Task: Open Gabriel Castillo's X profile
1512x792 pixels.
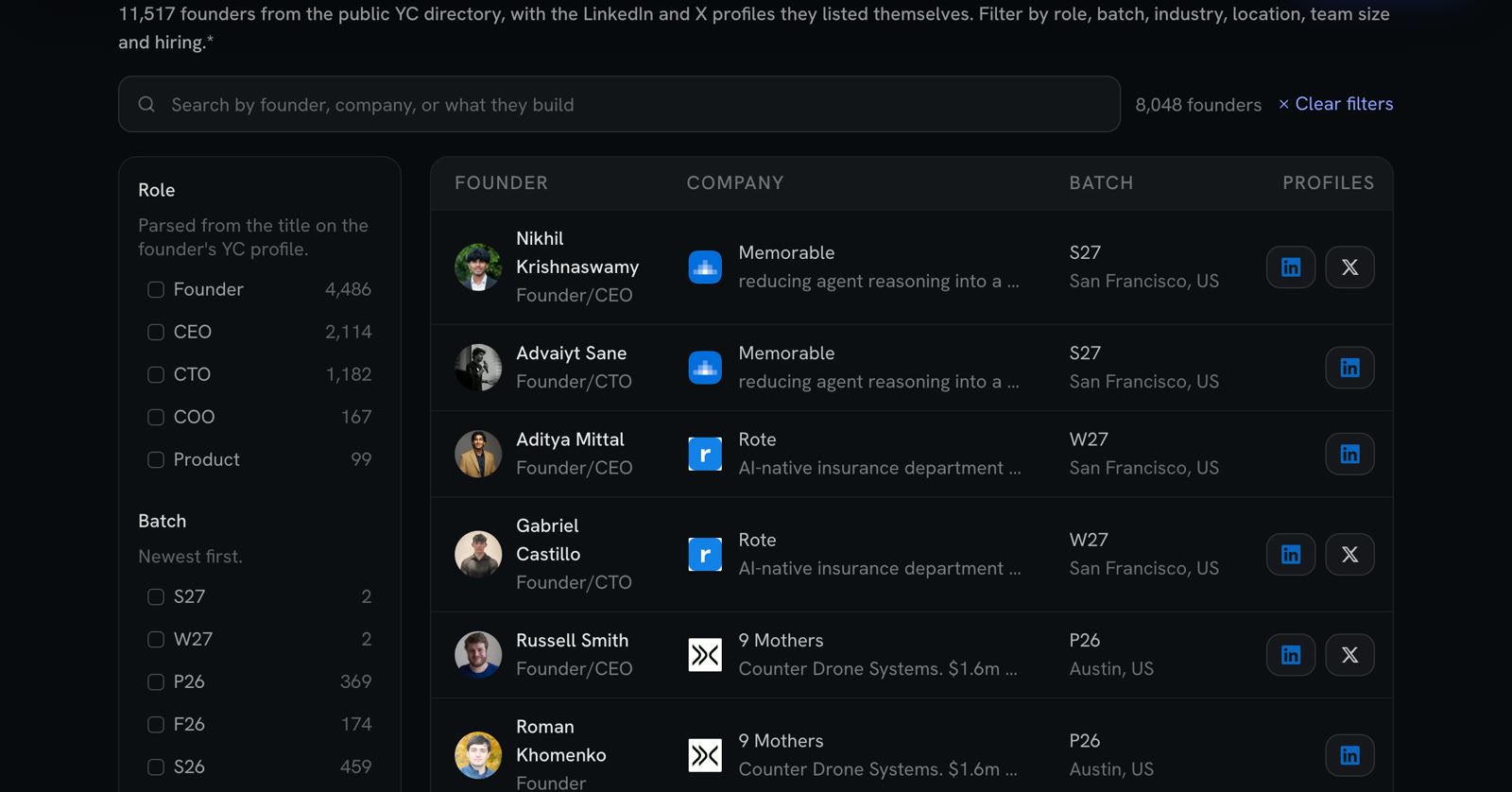Action: click(x=1349, y=555)
